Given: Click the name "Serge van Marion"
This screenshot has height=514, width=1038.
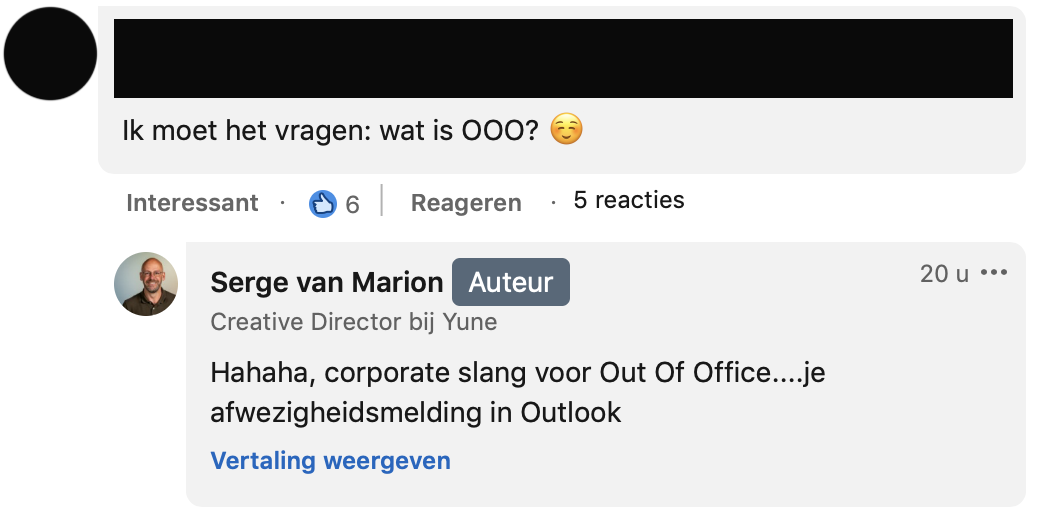Looking at the screenshot, I should (327, 283).
